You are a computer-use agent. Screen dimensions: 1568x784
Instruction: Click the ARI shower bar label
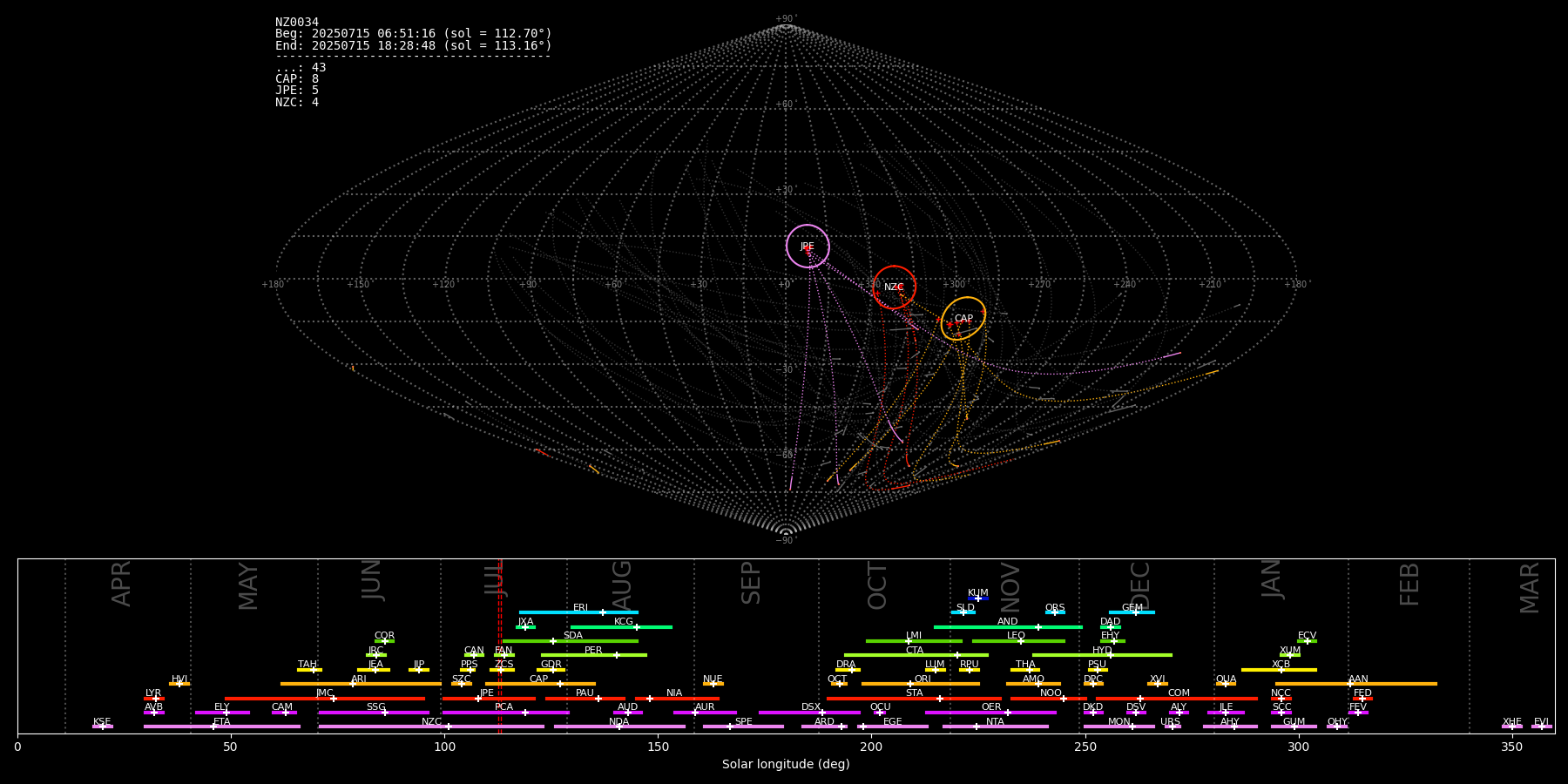[359, 679]
